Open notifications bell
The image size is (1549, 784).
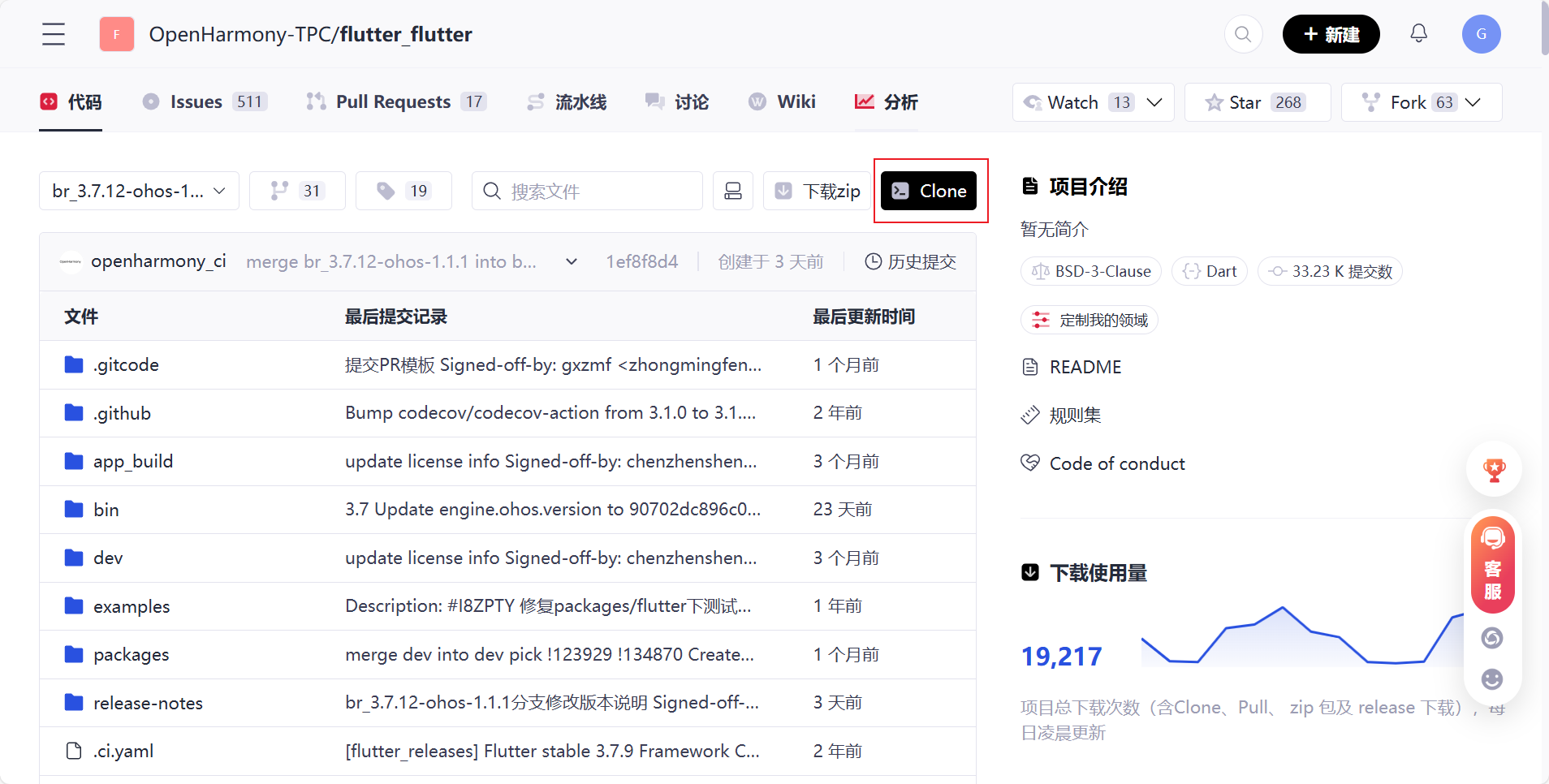tap(1418, 33)
